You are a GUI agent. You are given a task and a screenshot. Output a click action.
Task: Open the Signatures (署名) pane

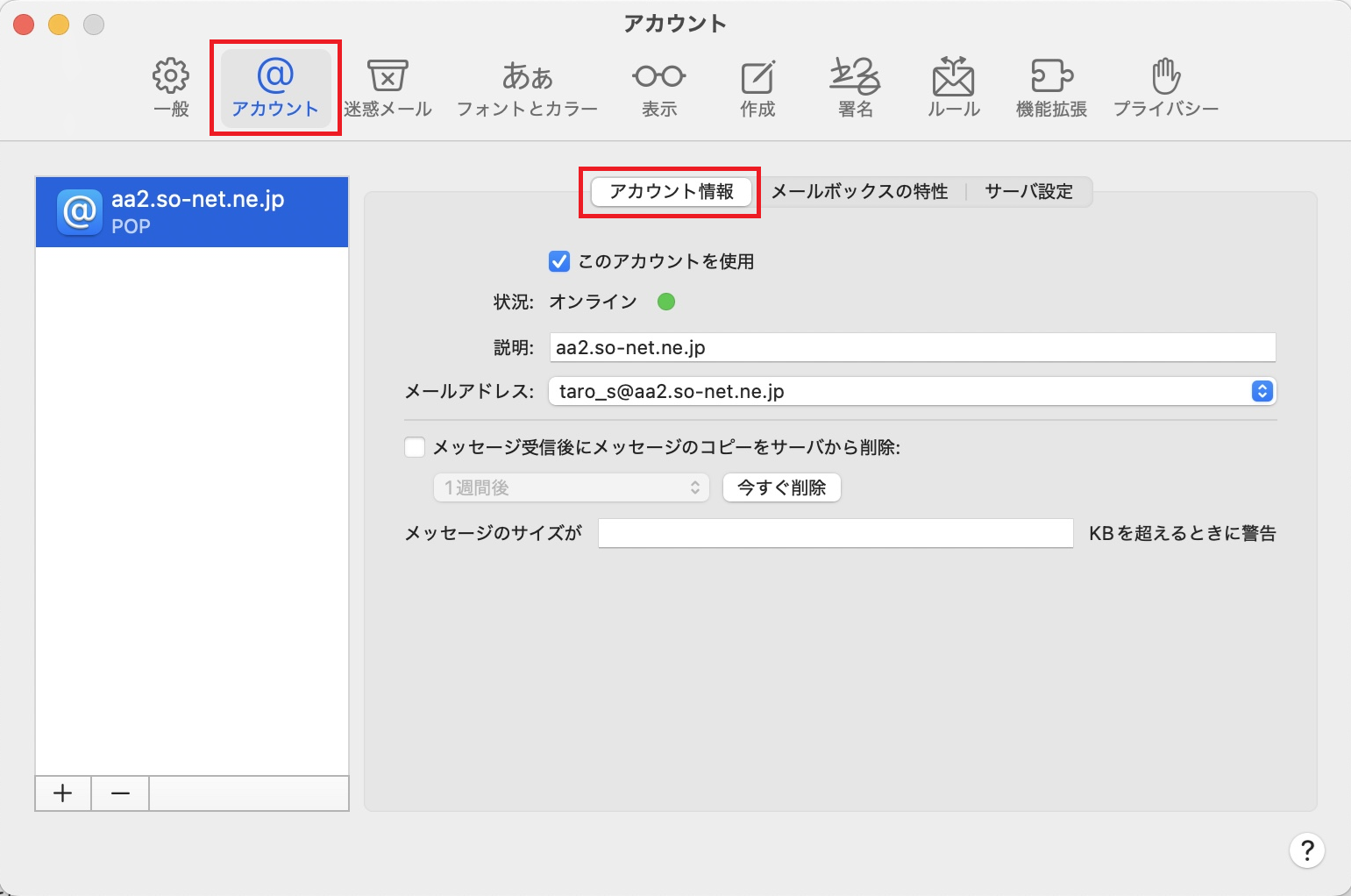pos(855,88)
